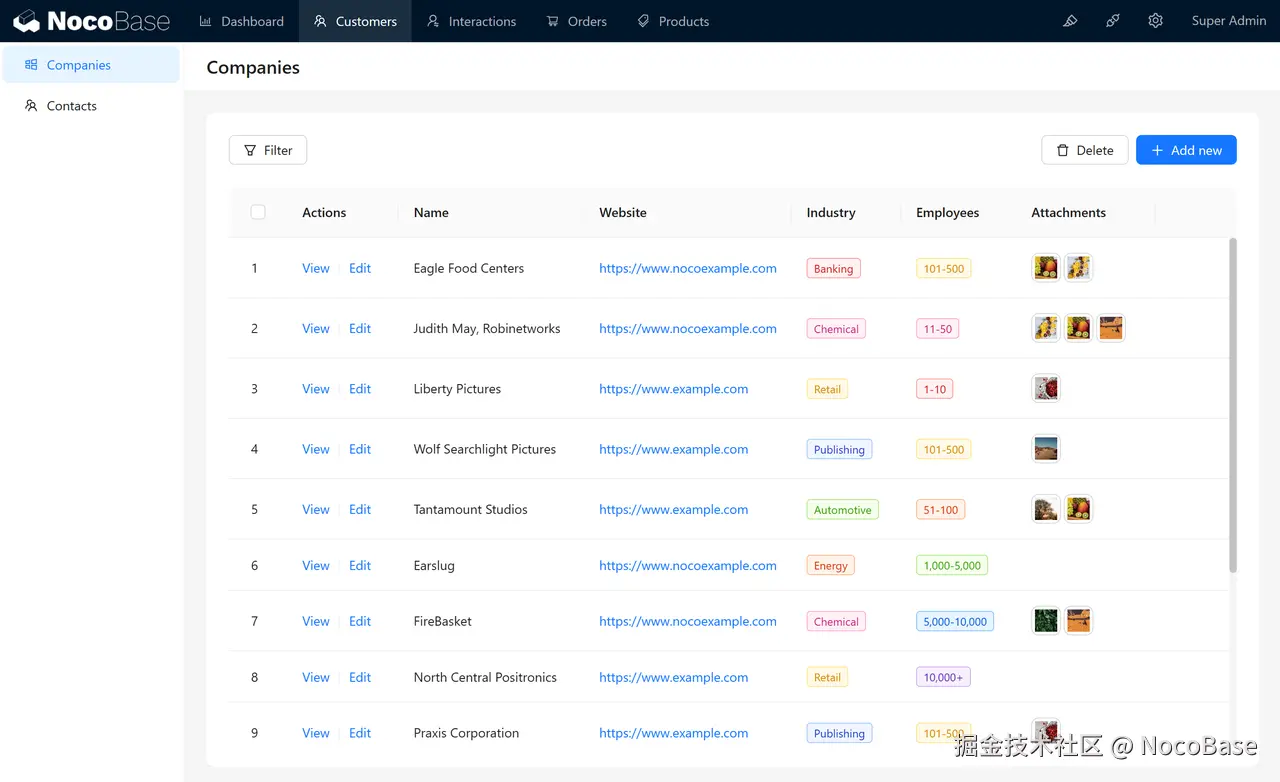Viewport: 1280px width, 782px height.
Task: Open Eagle Food Centers website link
Action: 688,268
